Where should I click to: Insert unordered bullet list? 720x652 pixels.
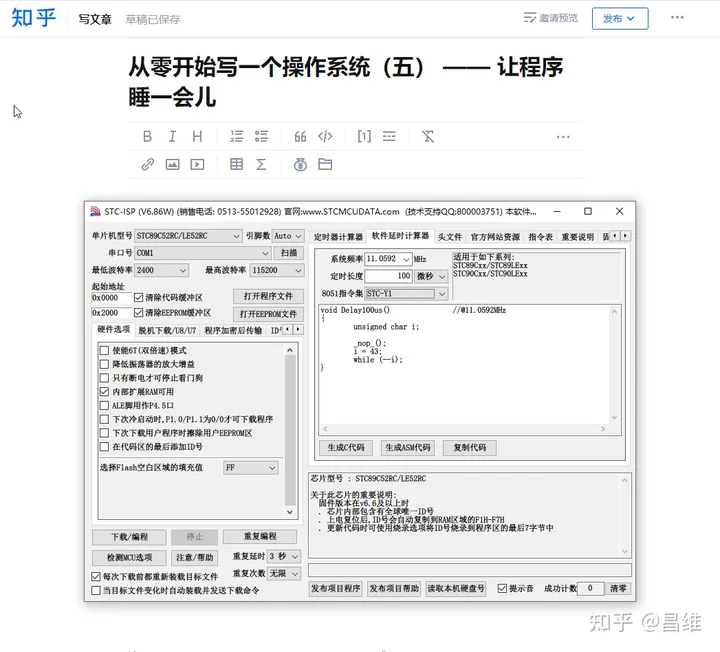point(261,136)
